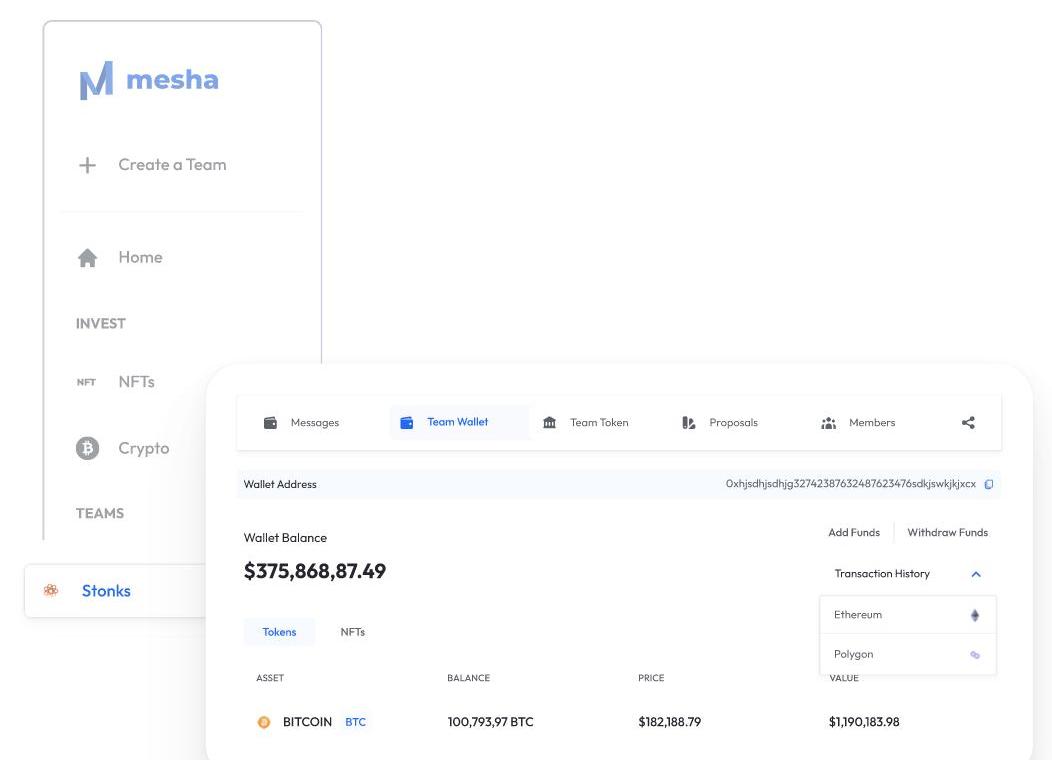This screenshot has height=760, width=1052.
Task: Open the Proposals tab
Action: tap(720, 423)
